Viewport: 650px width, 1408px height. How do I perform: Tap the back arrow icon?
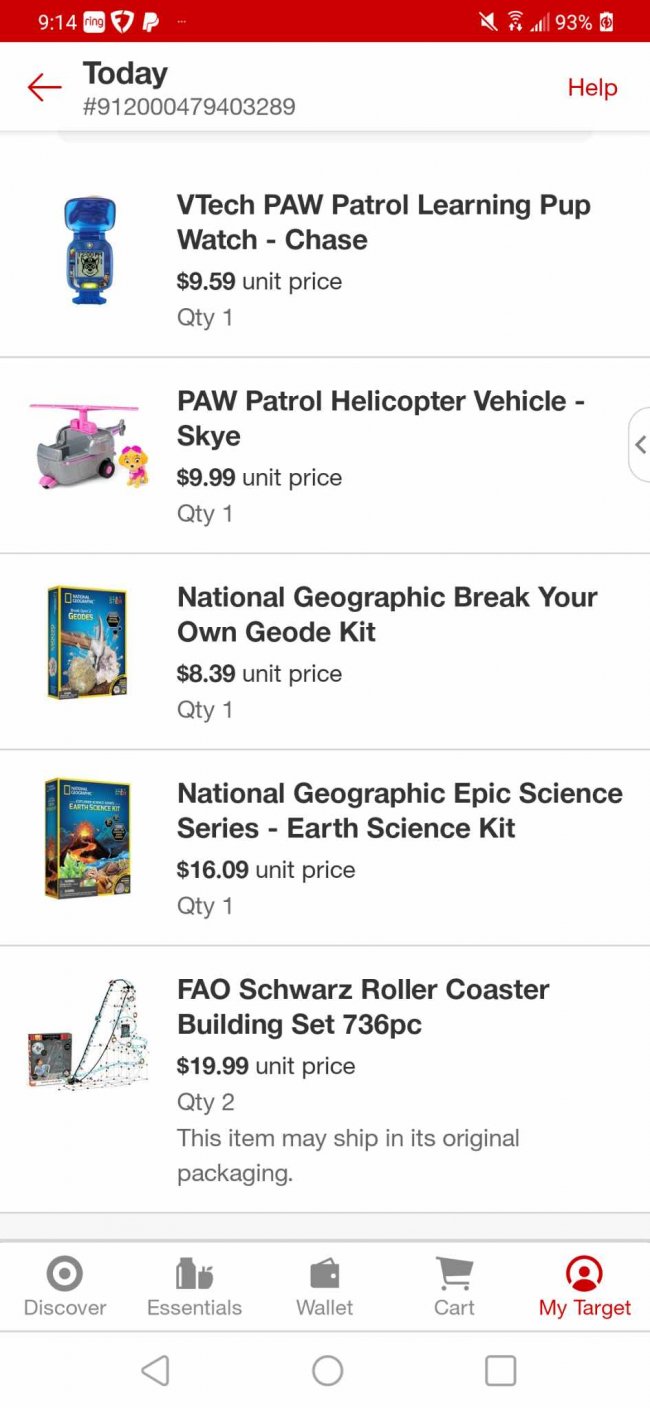[x=44, y=88]
